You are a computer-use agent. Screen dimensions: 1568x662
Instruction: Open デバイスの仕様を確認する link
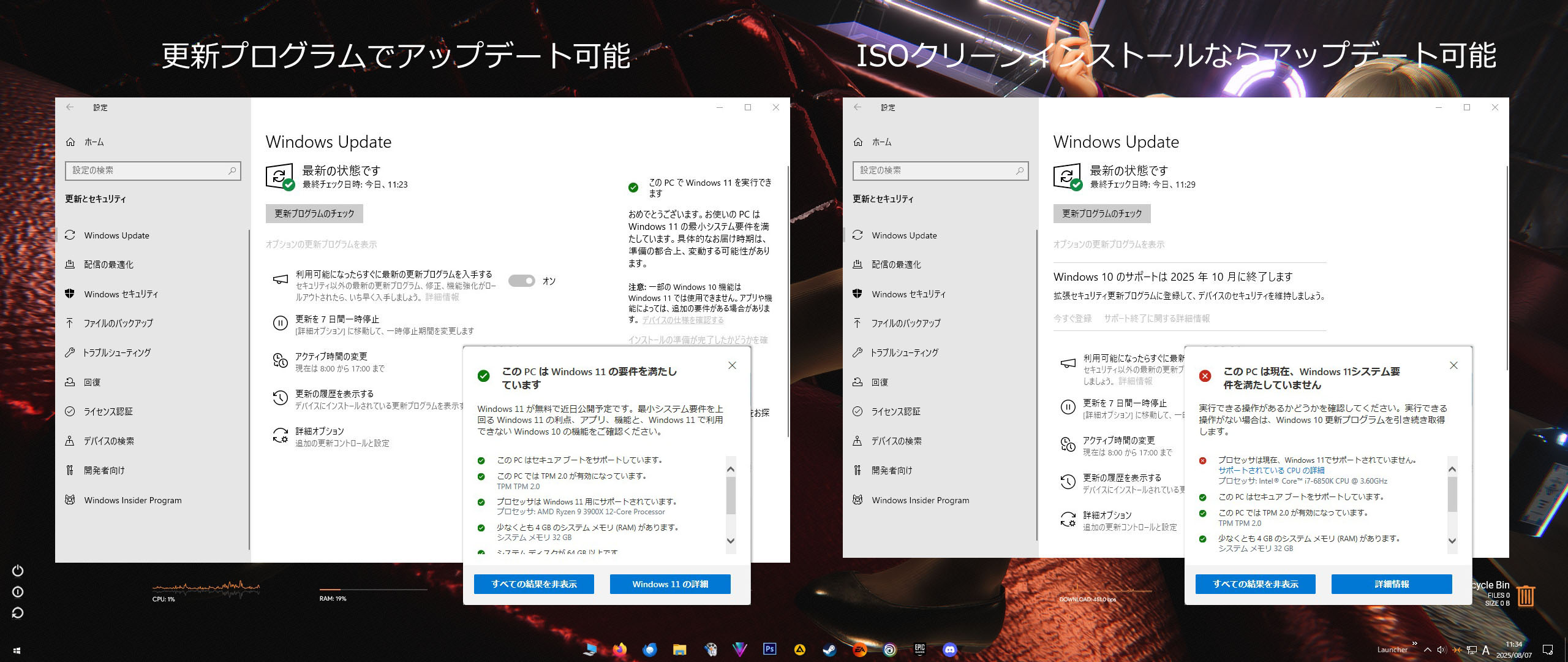pyautogui.click(x=683, y=320)
